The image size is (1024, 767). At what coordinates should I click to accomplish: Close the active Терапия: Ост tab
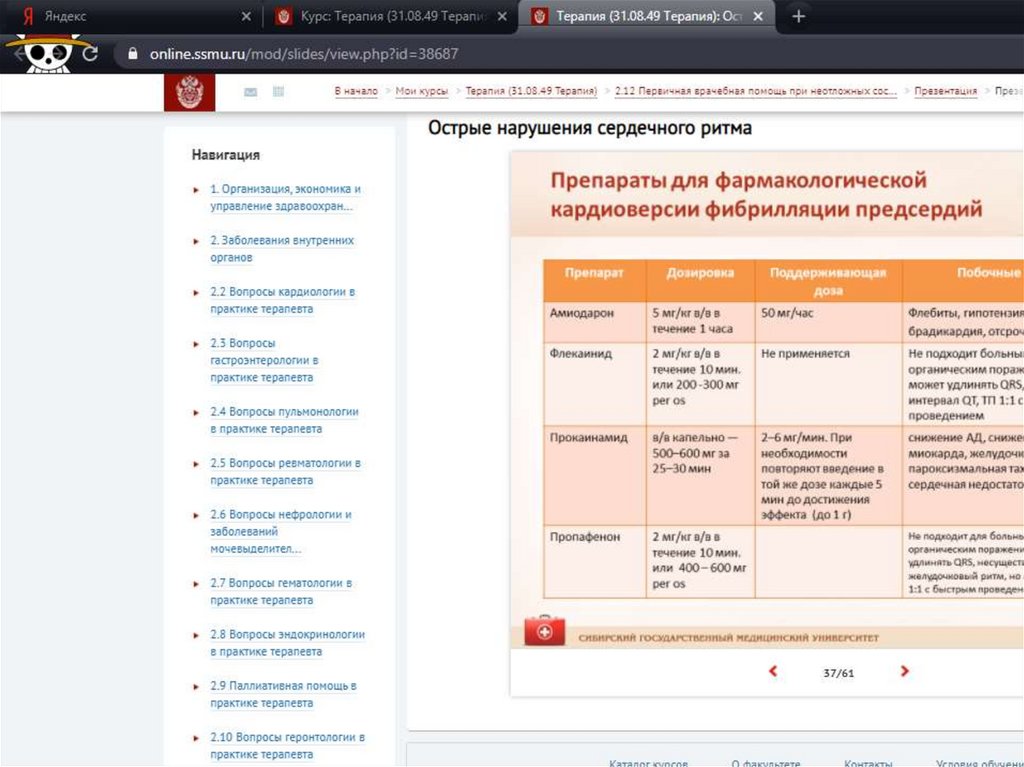pos(758,16)
